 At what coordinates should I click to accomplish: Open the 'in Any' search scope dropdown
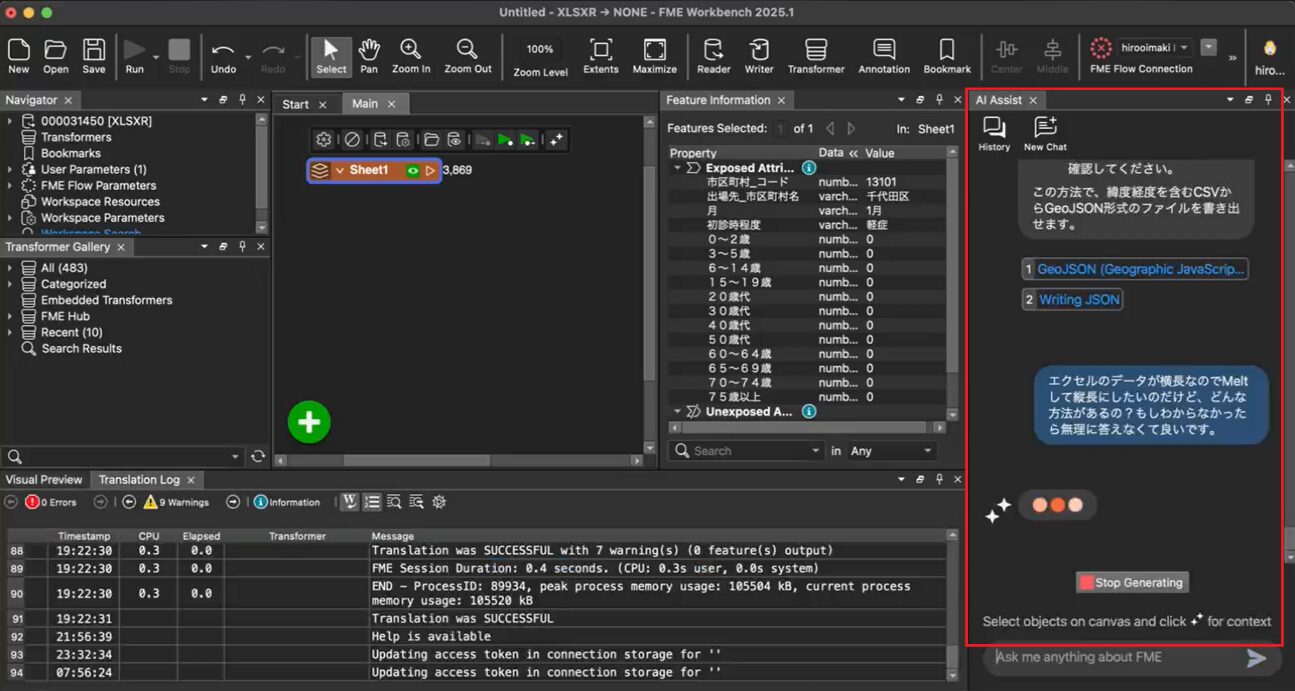890,451
